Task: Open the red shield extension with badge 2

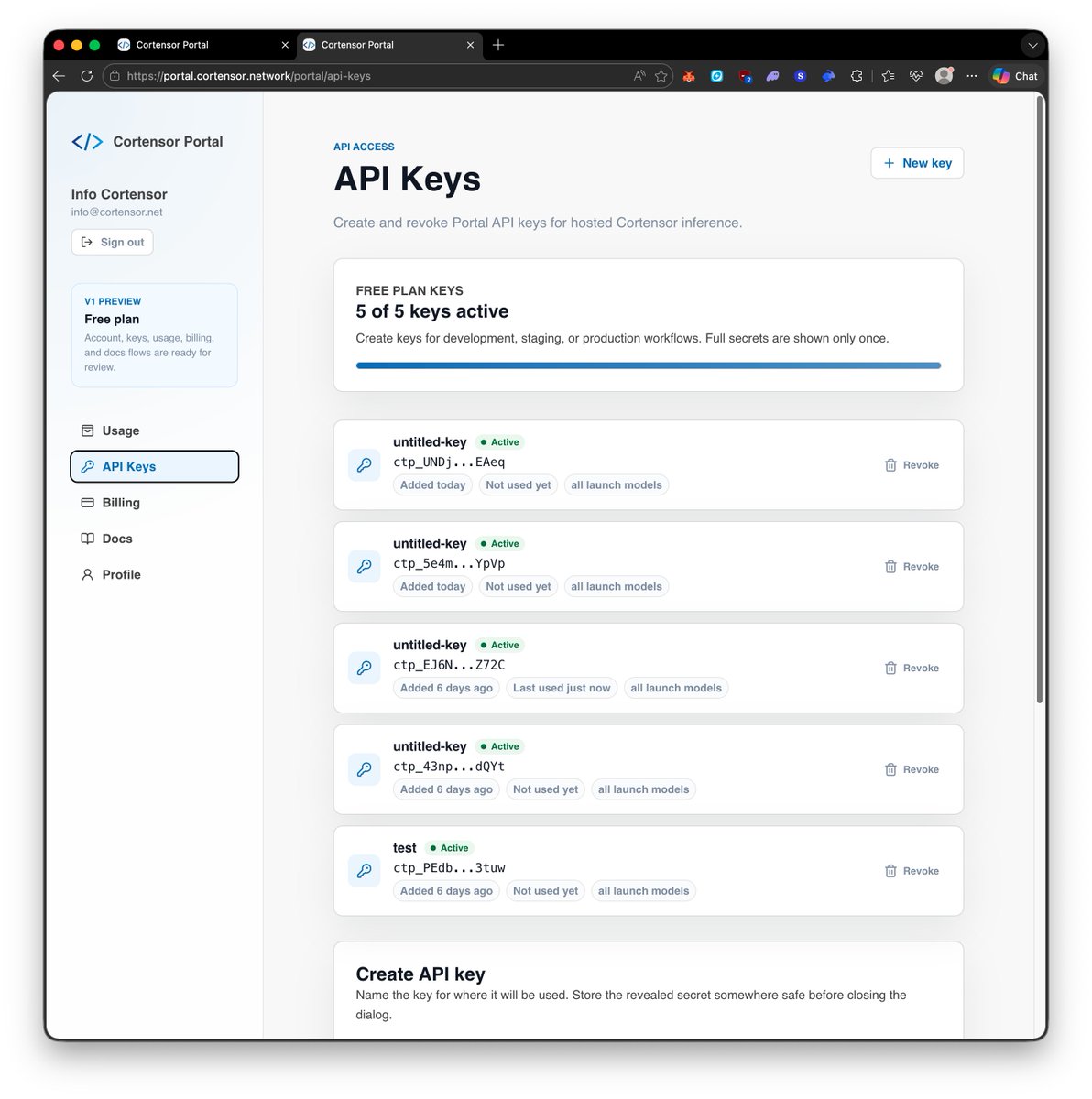Action: [746, 77]
